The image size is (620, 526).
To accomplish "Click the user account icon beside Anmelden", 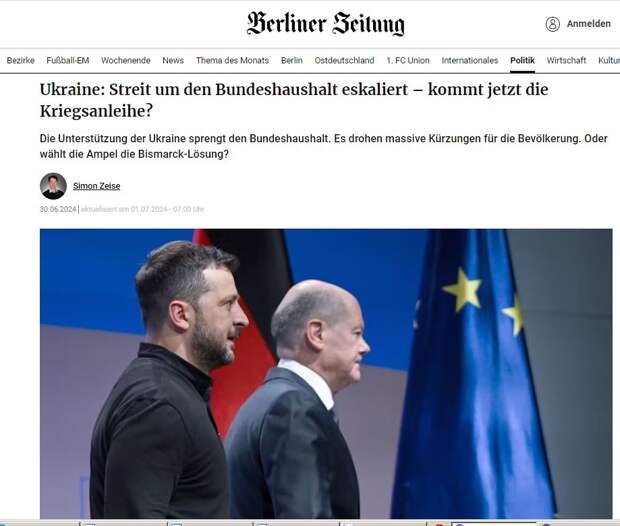I will (x=552, y=24).
